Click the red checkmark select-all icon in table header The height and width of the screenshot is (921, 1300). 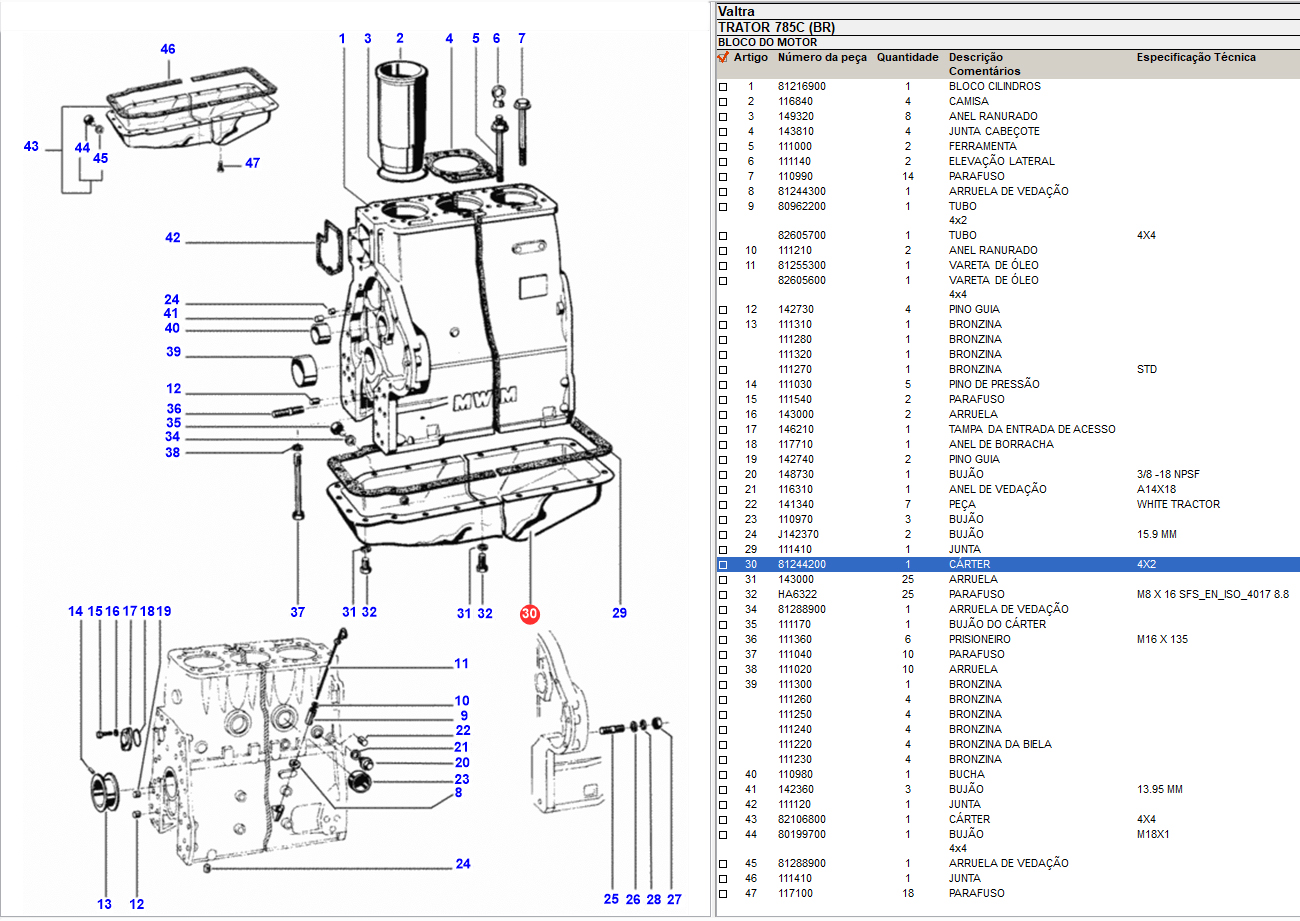723,57
